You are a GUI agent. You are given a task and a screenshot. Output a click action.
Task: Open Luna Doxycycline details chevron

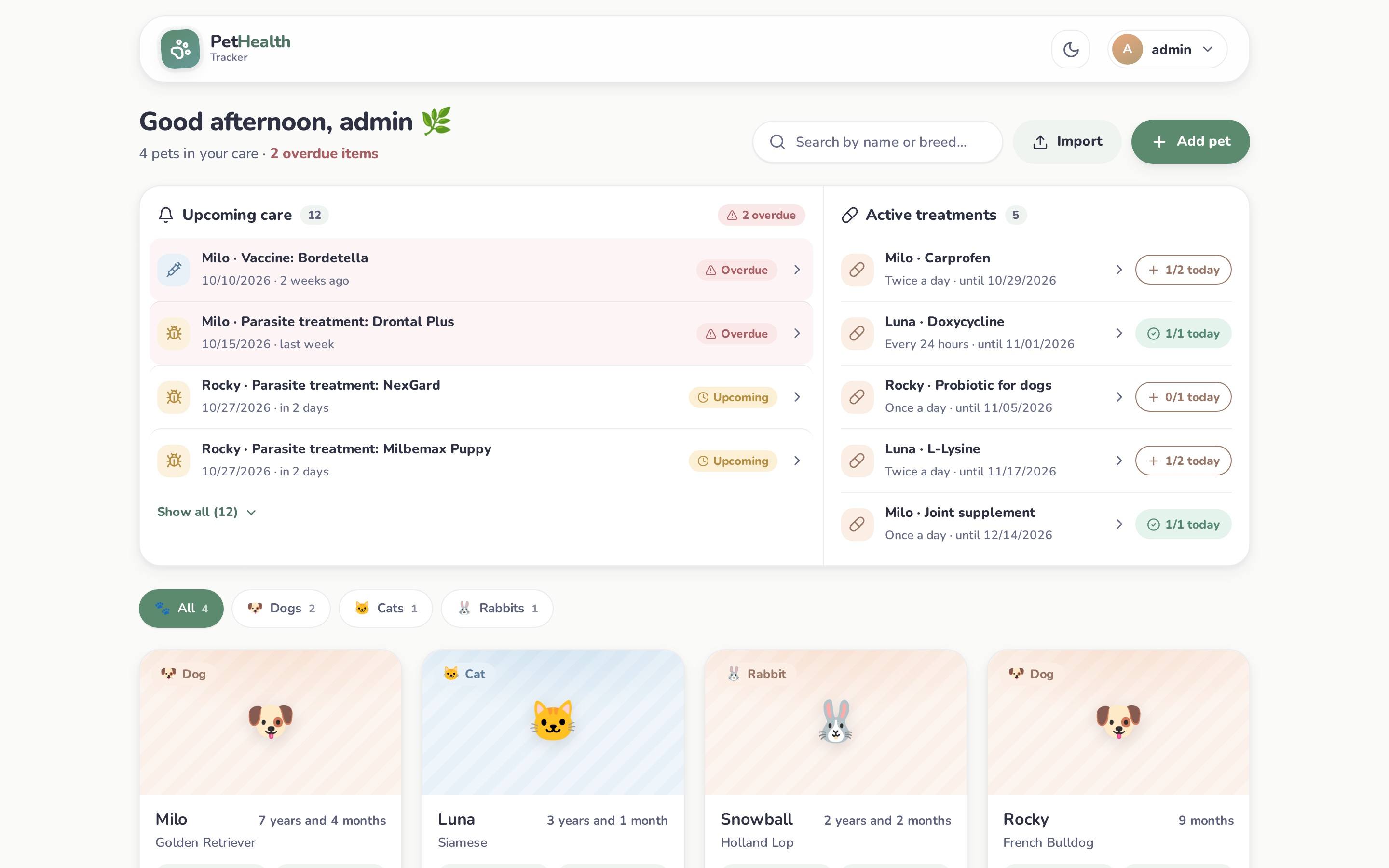(1118, 334)
